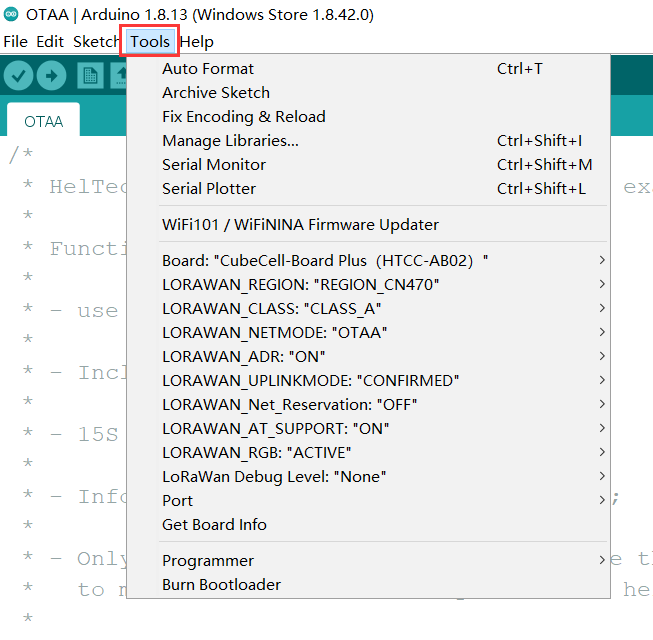Switch to the OTAA sketch tab
The height and width of the screenshot is (640, 653).
(43, 122)
